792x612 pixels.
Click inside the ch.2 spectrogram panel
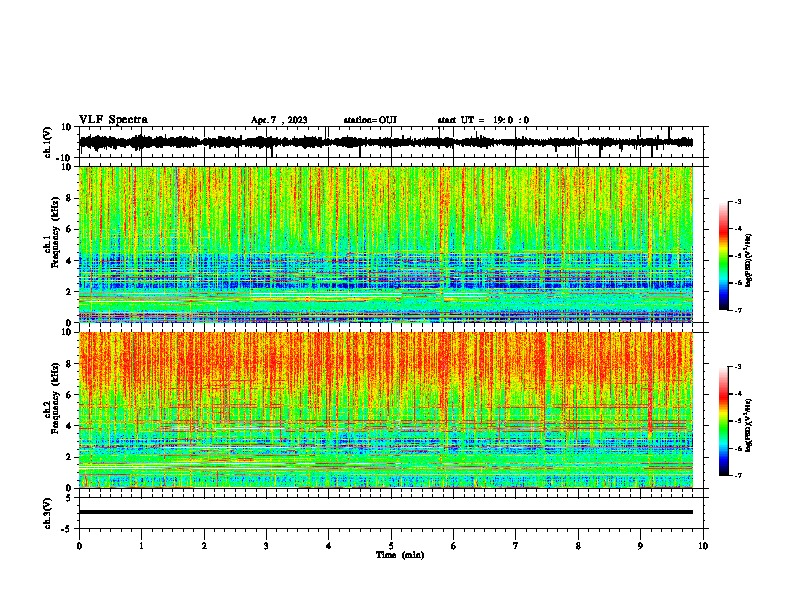point(385,410)
